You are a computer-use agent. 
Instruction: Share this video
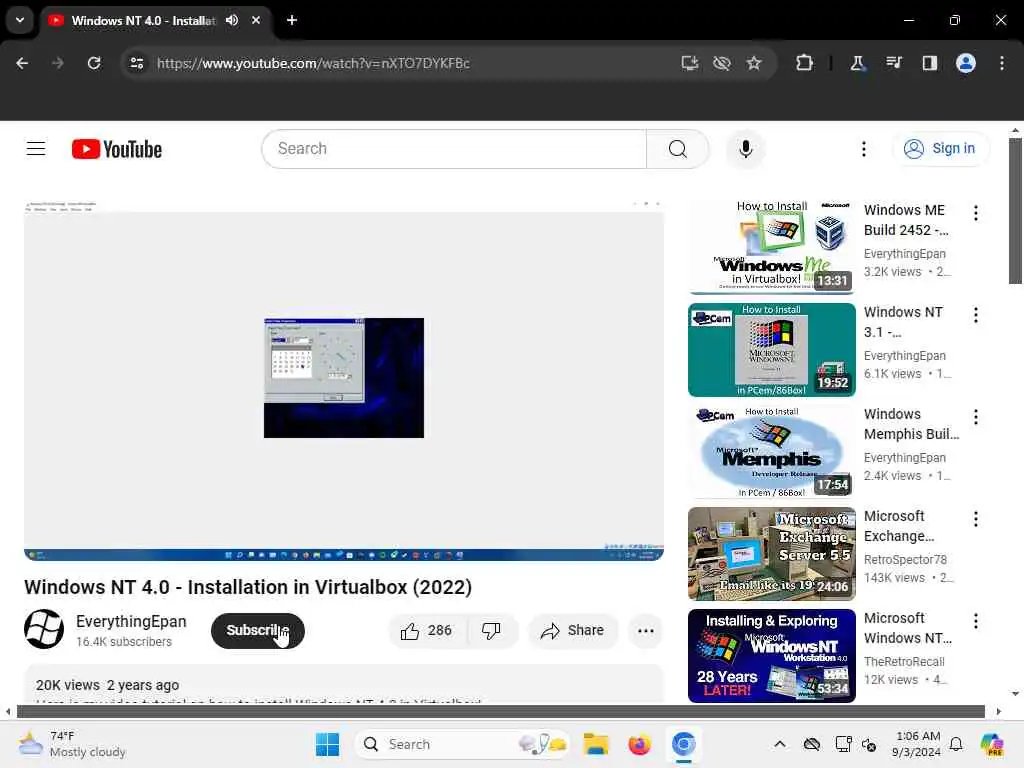573,631
